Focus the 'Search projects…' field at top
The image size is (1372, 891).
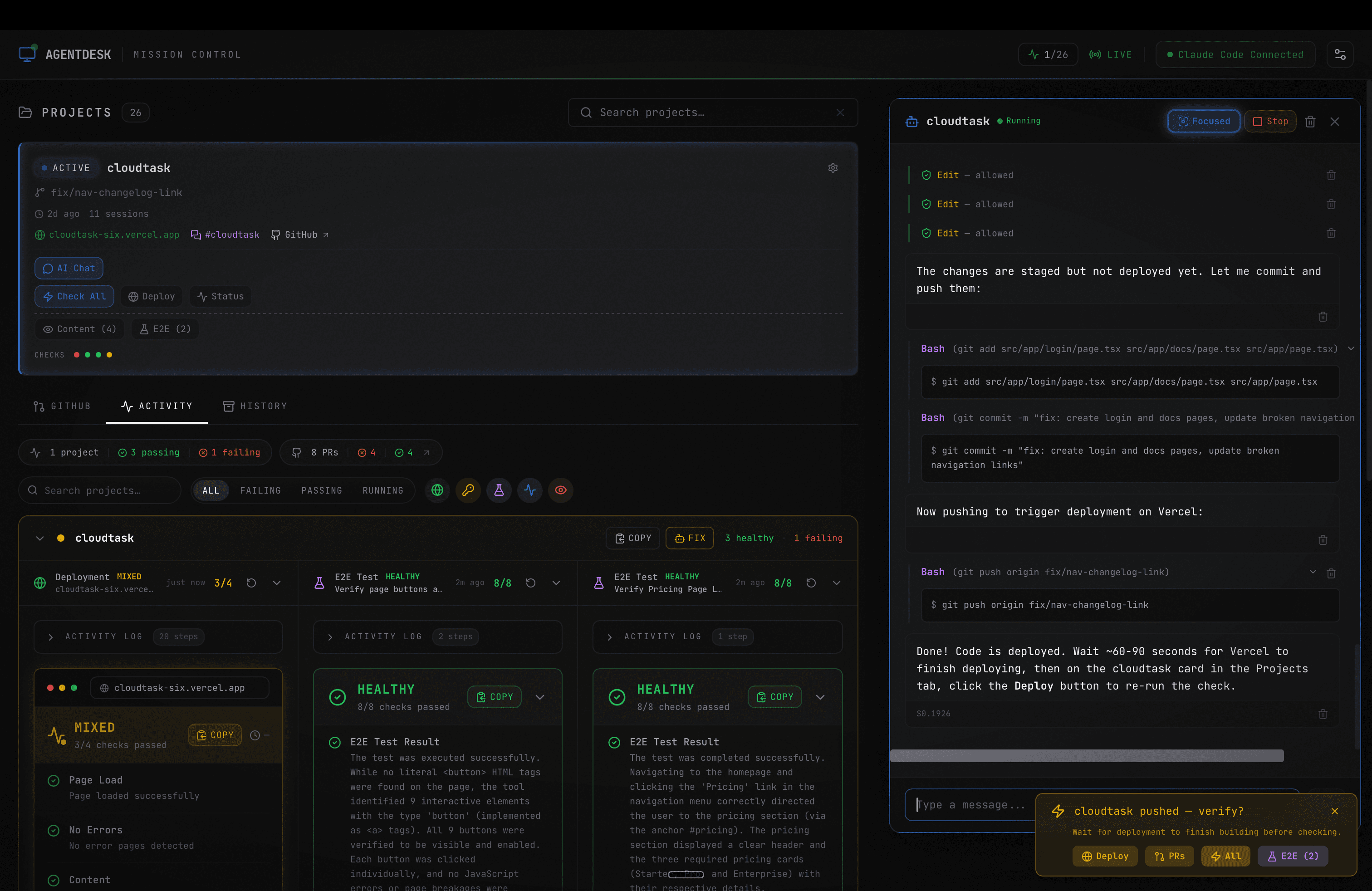(x=712, y=113)
